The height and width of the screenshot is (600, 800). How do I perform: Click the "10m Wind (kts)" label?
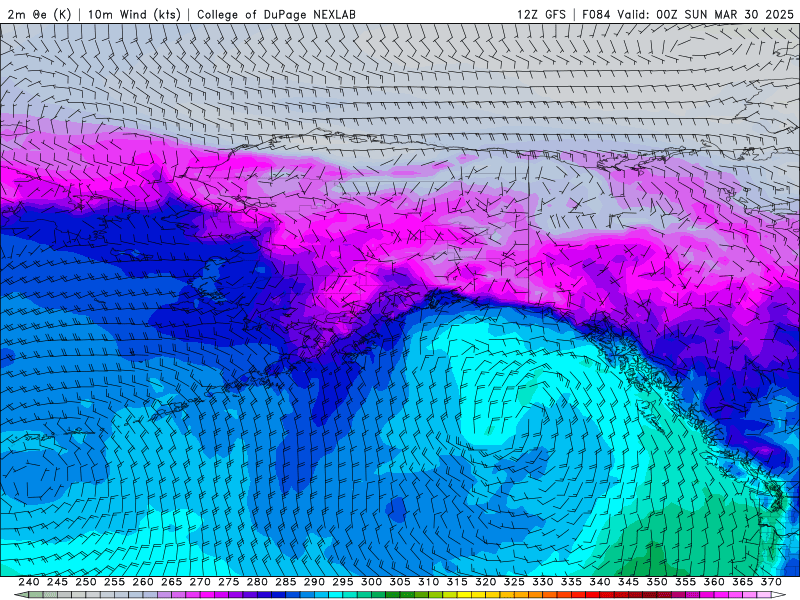click(x=134, y=14)
